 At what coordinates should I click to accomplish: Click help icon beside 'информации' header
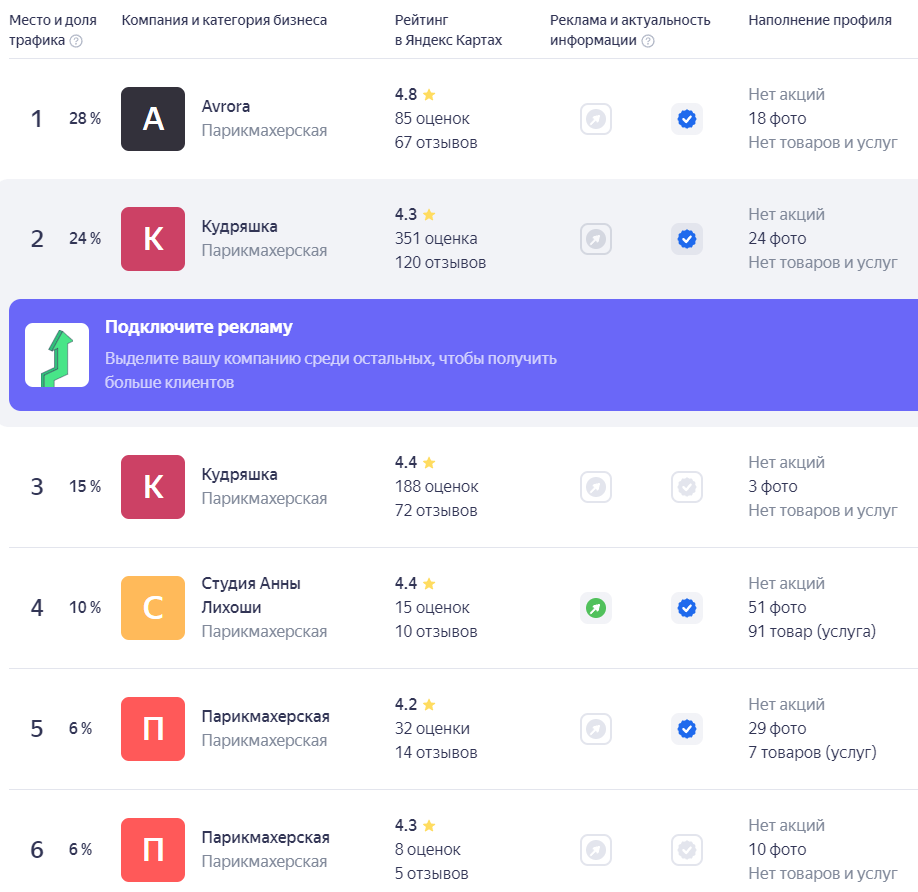pyautogui.click(x=648, y=41)
